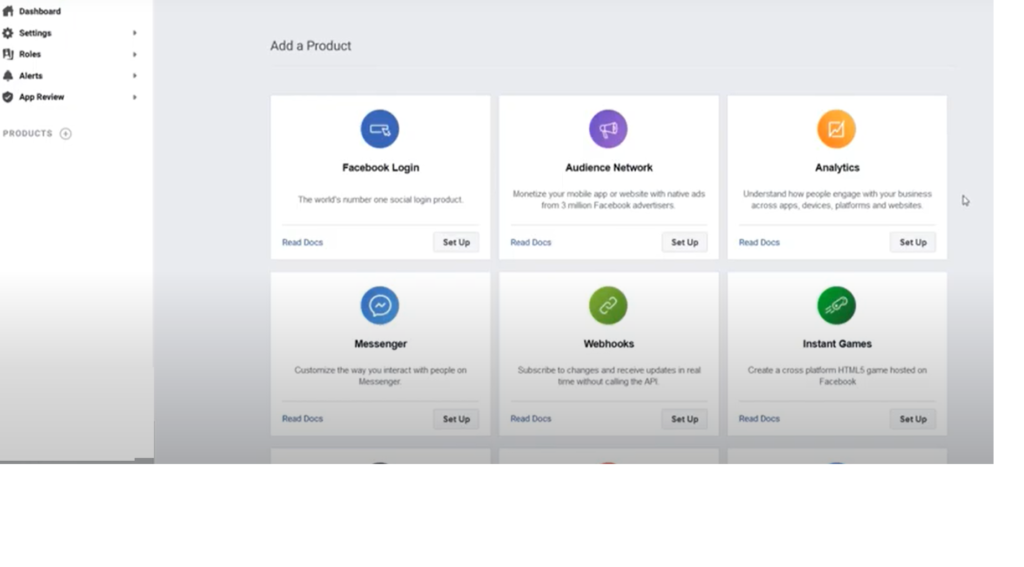This screenshot has height=567, width=1024.
Task: Set Up Analytics product
Action: click(913, 242)
